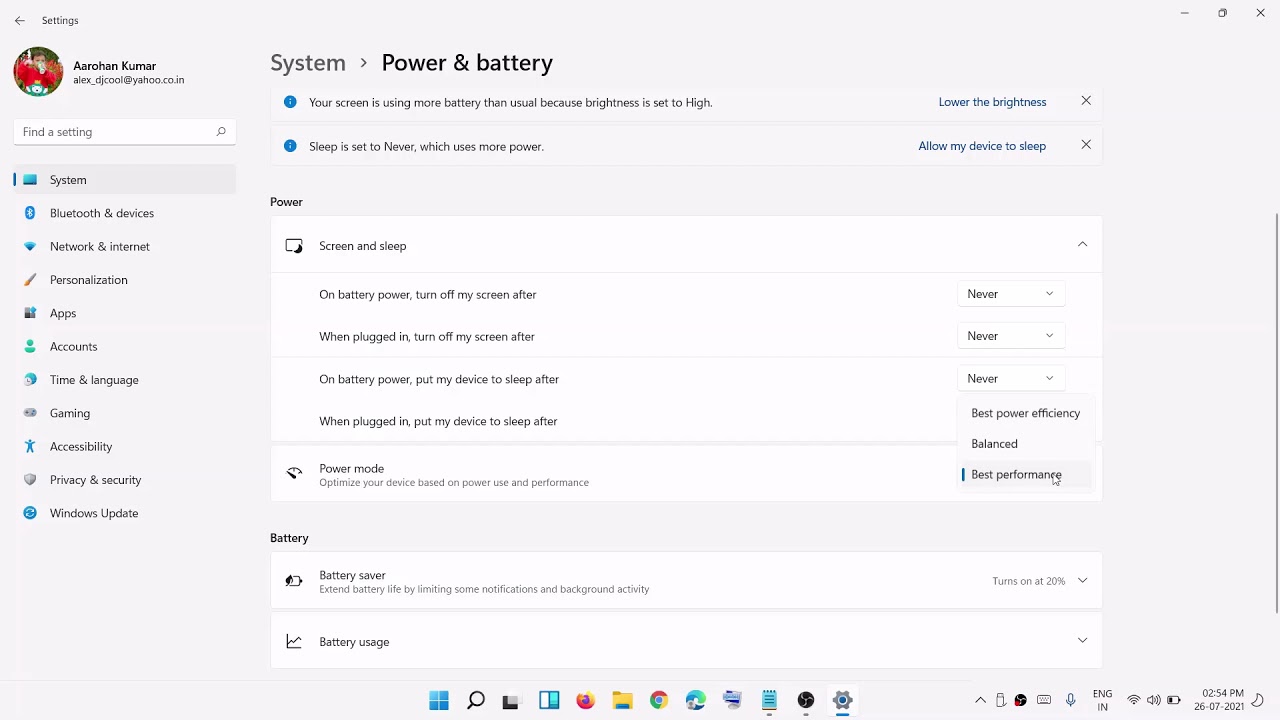Click the back arrow in Settings

pyautogui.click(x=20, y=20)
